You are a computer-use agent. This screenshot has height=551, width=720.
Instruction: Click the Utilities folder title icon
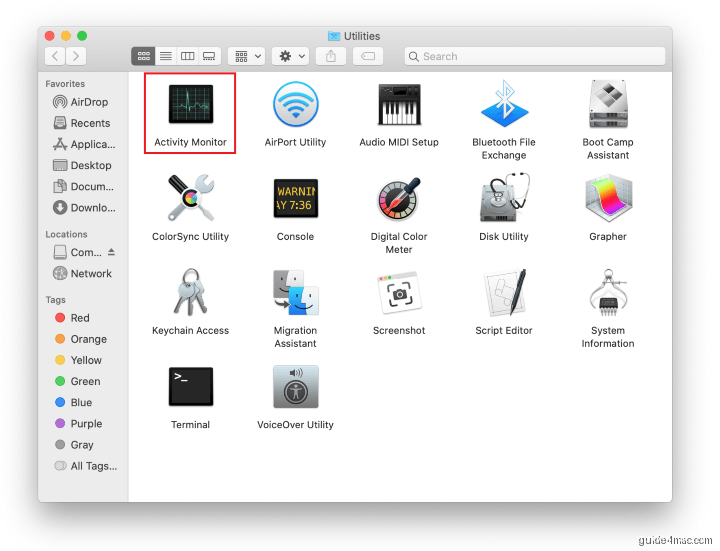[x=334, y=36]
